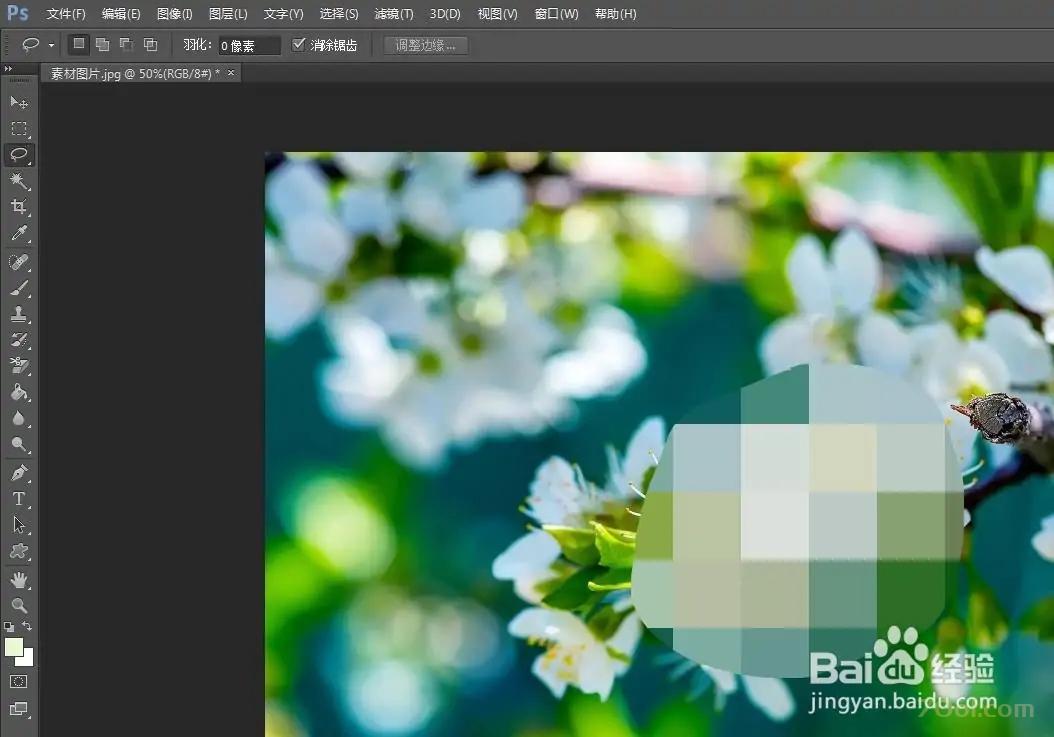Select the Crop tool

[x=19, y=206]
